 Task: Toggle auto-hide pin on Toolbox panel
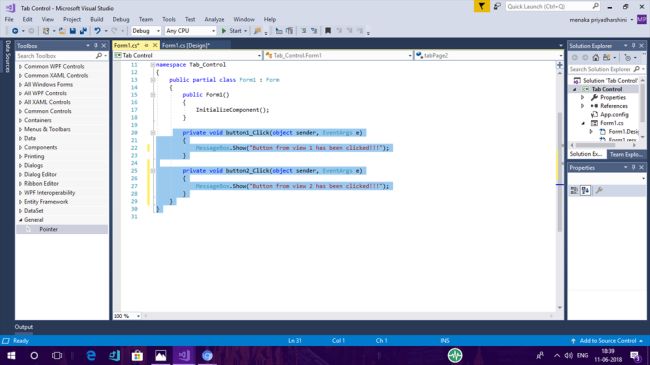pyautogui.click(x=96, y=46)
